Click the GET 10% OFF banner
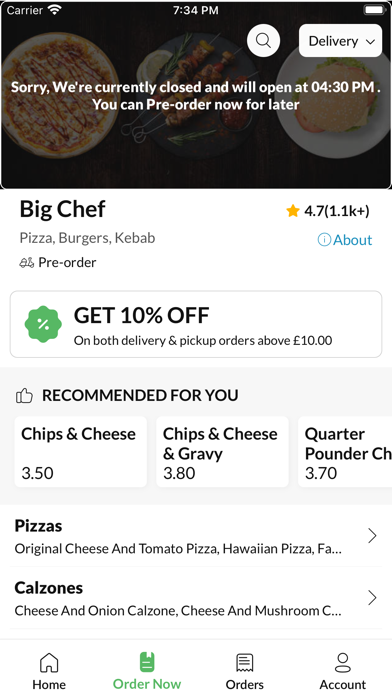Screen dimensions: 392x696 click(196, 324)
